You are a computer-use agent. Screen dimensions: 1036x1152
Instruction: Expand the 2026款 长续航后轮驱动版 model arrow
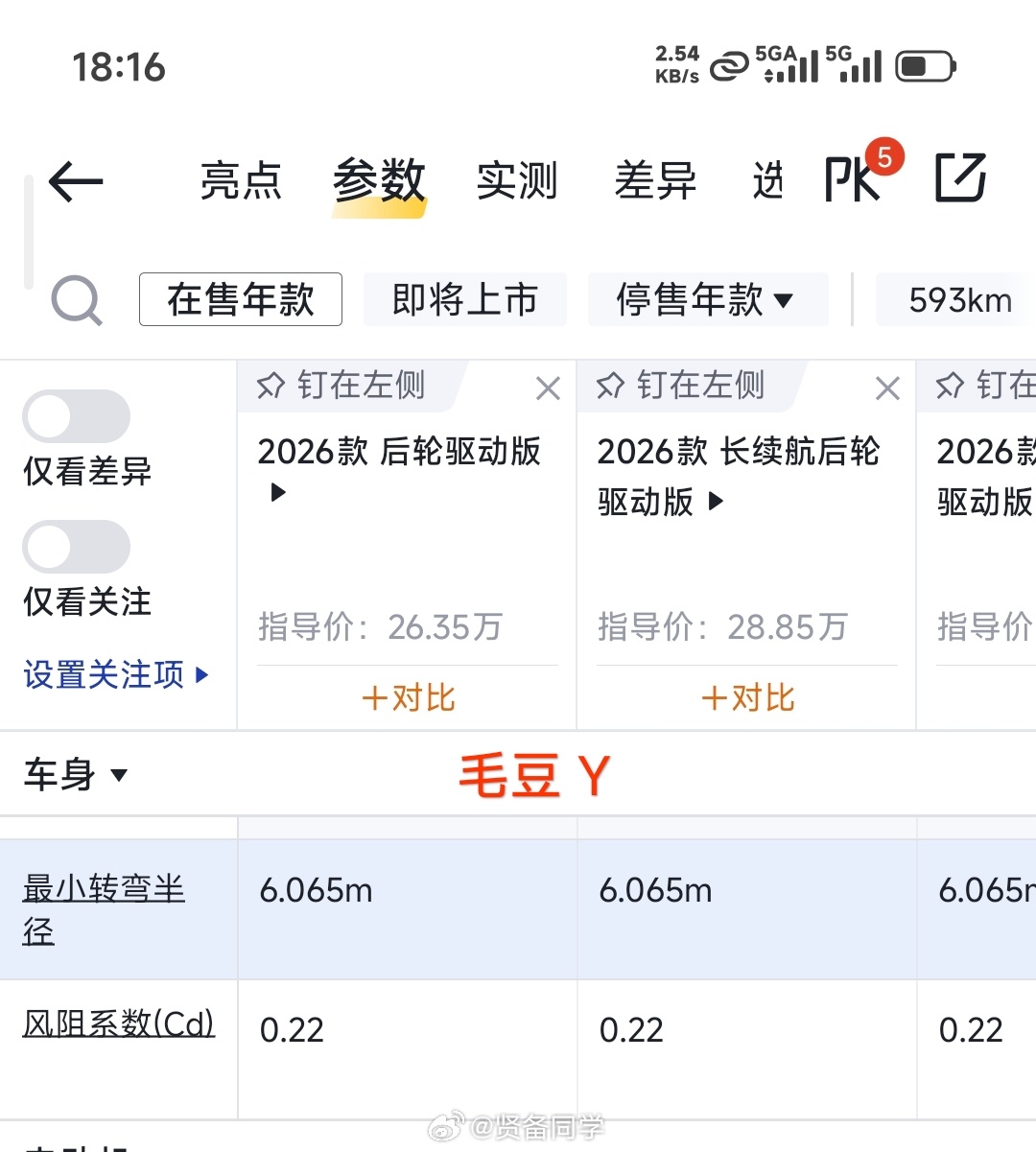[716, 501]
